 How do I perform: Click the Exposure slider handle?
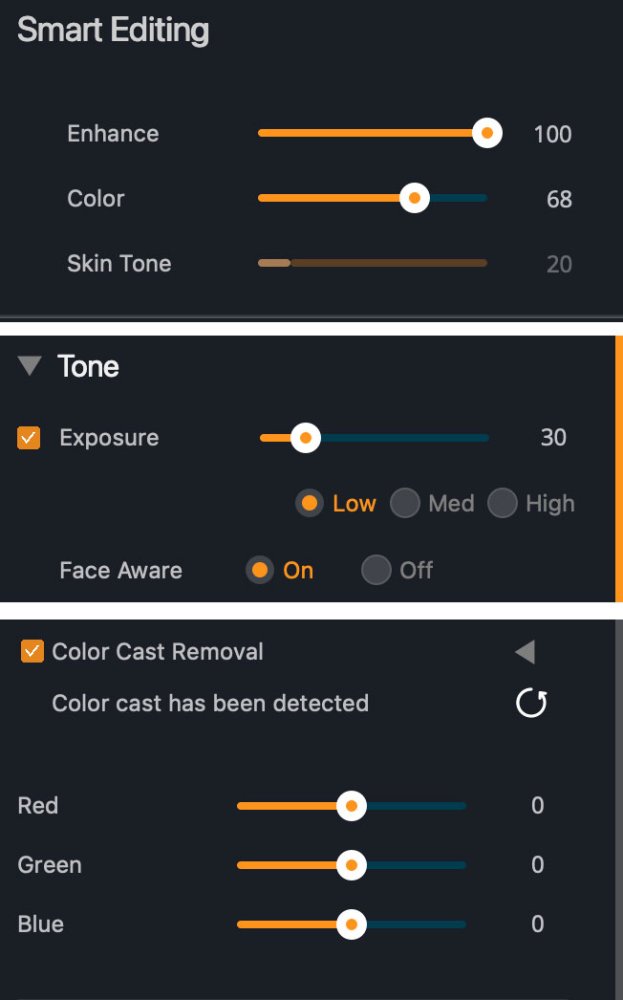pyautogui.click(x=306, y=437)
